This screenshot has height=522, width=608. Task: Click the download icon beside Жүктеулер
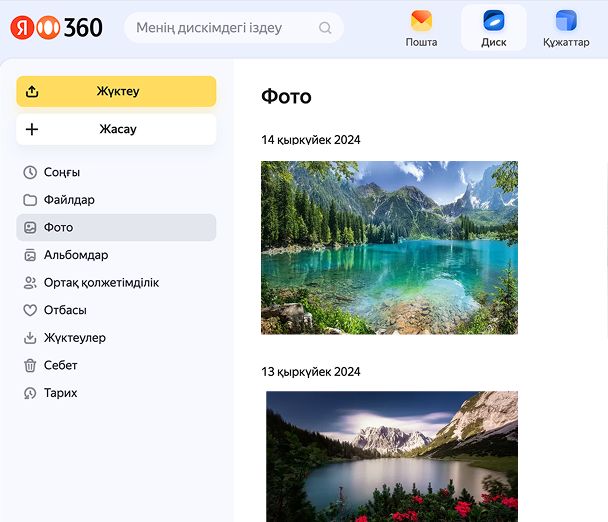pos(30,338)
